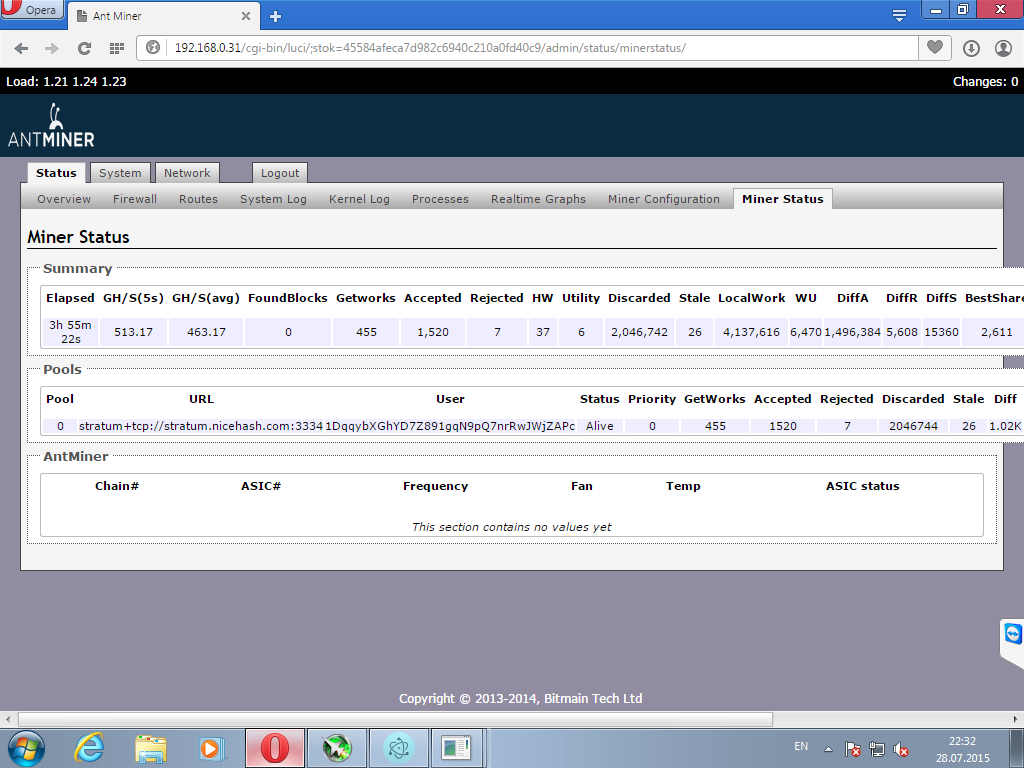Click the Logout button
The image size is (1024, 768).
click(280, 173)
